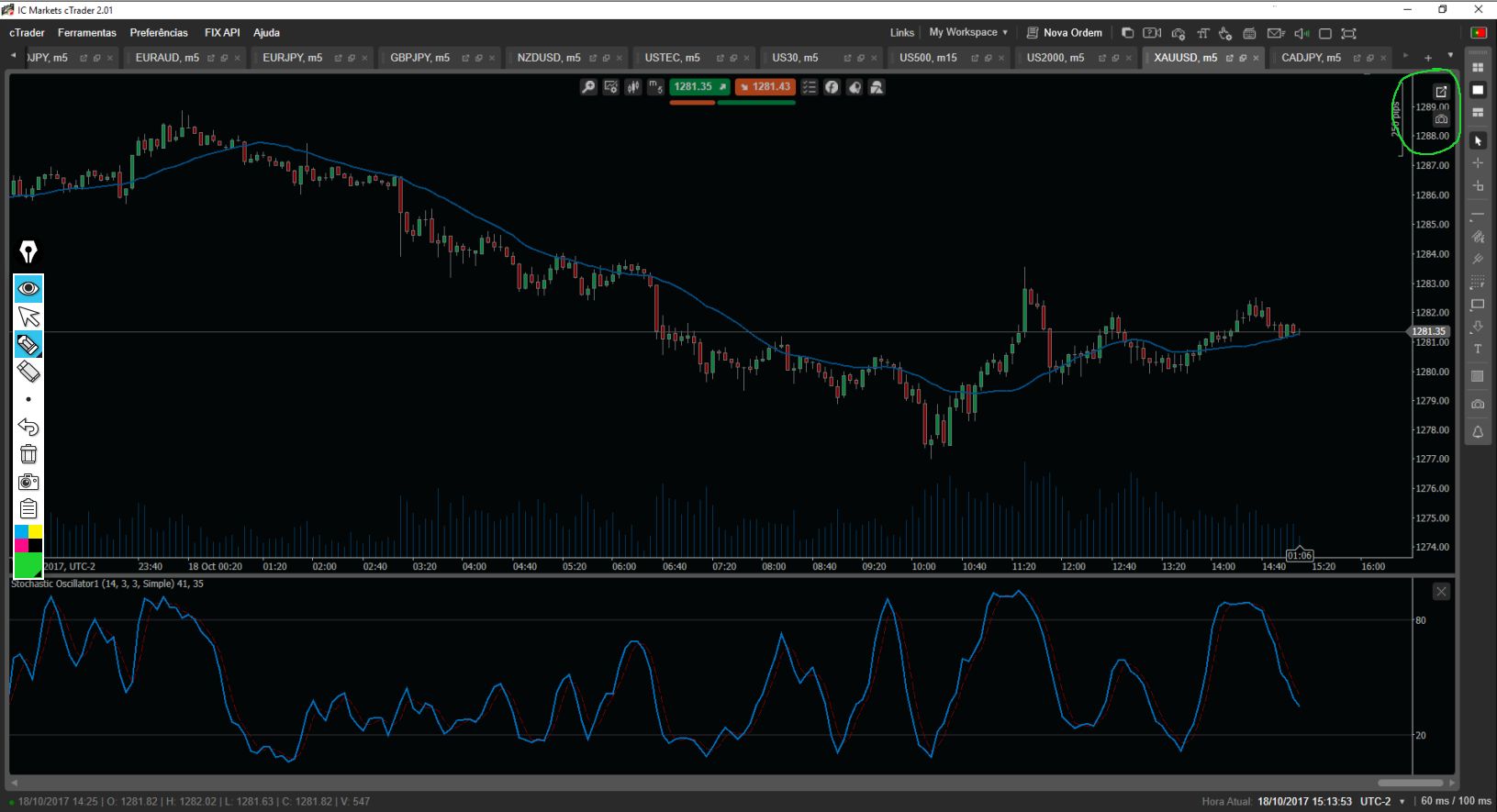The height and width of the screenshot is (812, 1497).
Task: Select the cursor pointer tool in right sidebar
Action: (x=1478, y=141)
